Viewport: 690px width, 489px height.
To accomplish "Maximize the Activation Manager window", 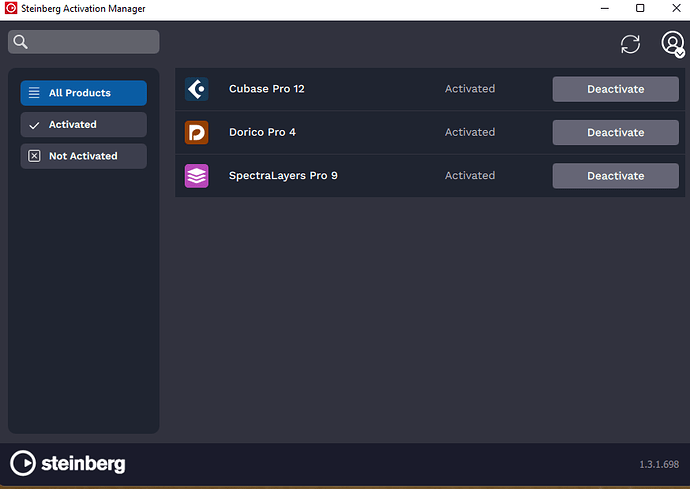I will [x=640, y=8].
